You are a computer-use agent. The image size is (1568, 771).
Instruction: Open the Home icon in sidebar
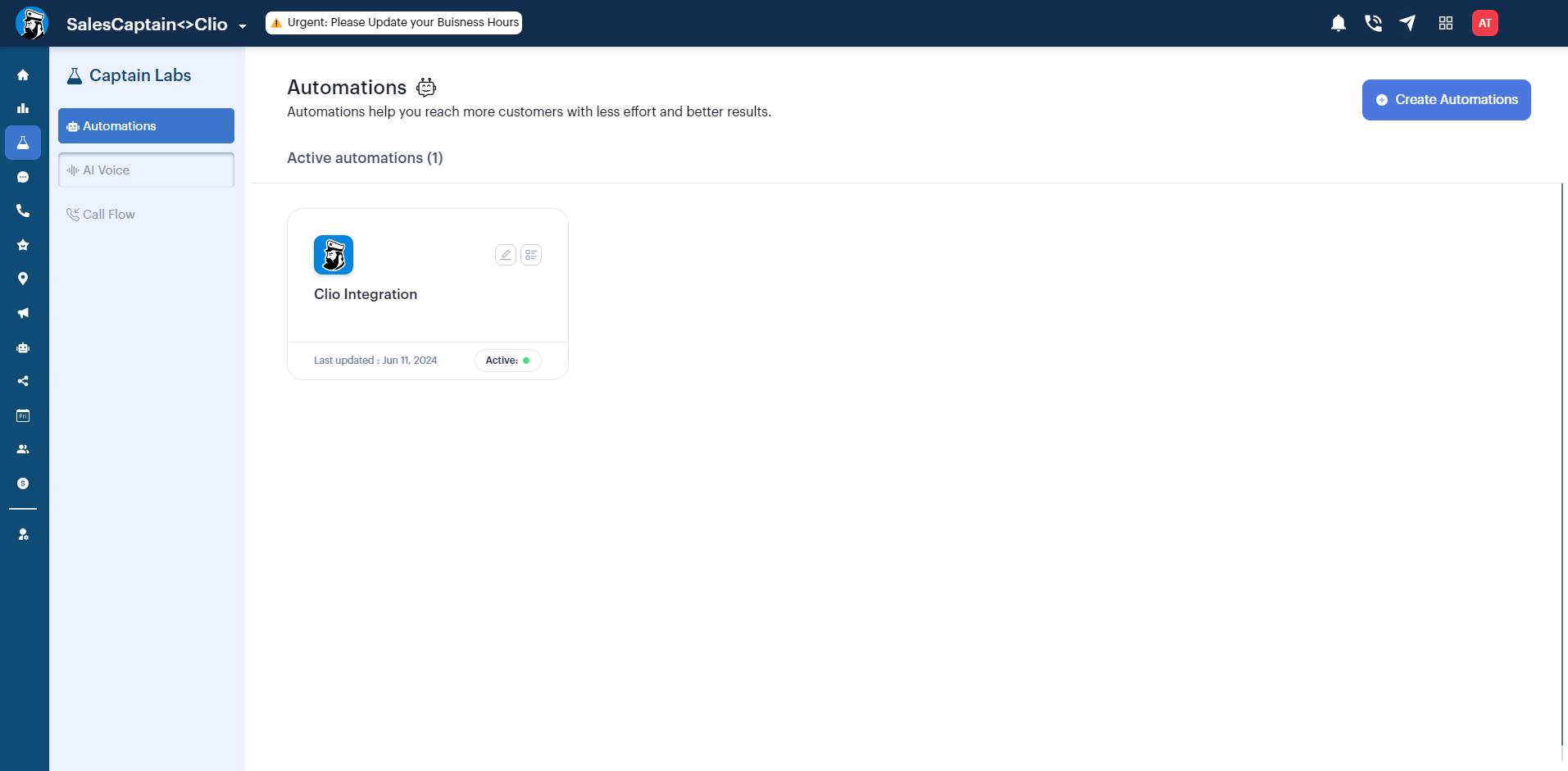coord(23,75)
